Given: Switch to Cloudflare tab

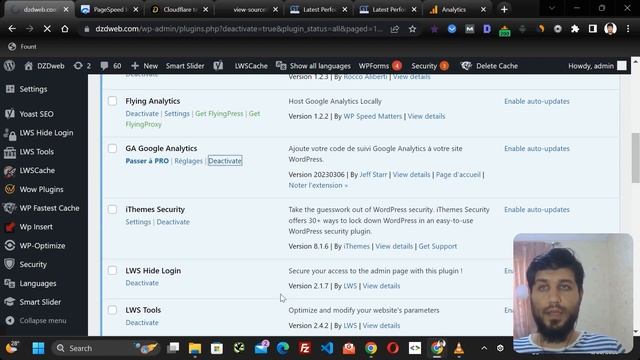Looking at the screenshot, I should tap(179, 9).
